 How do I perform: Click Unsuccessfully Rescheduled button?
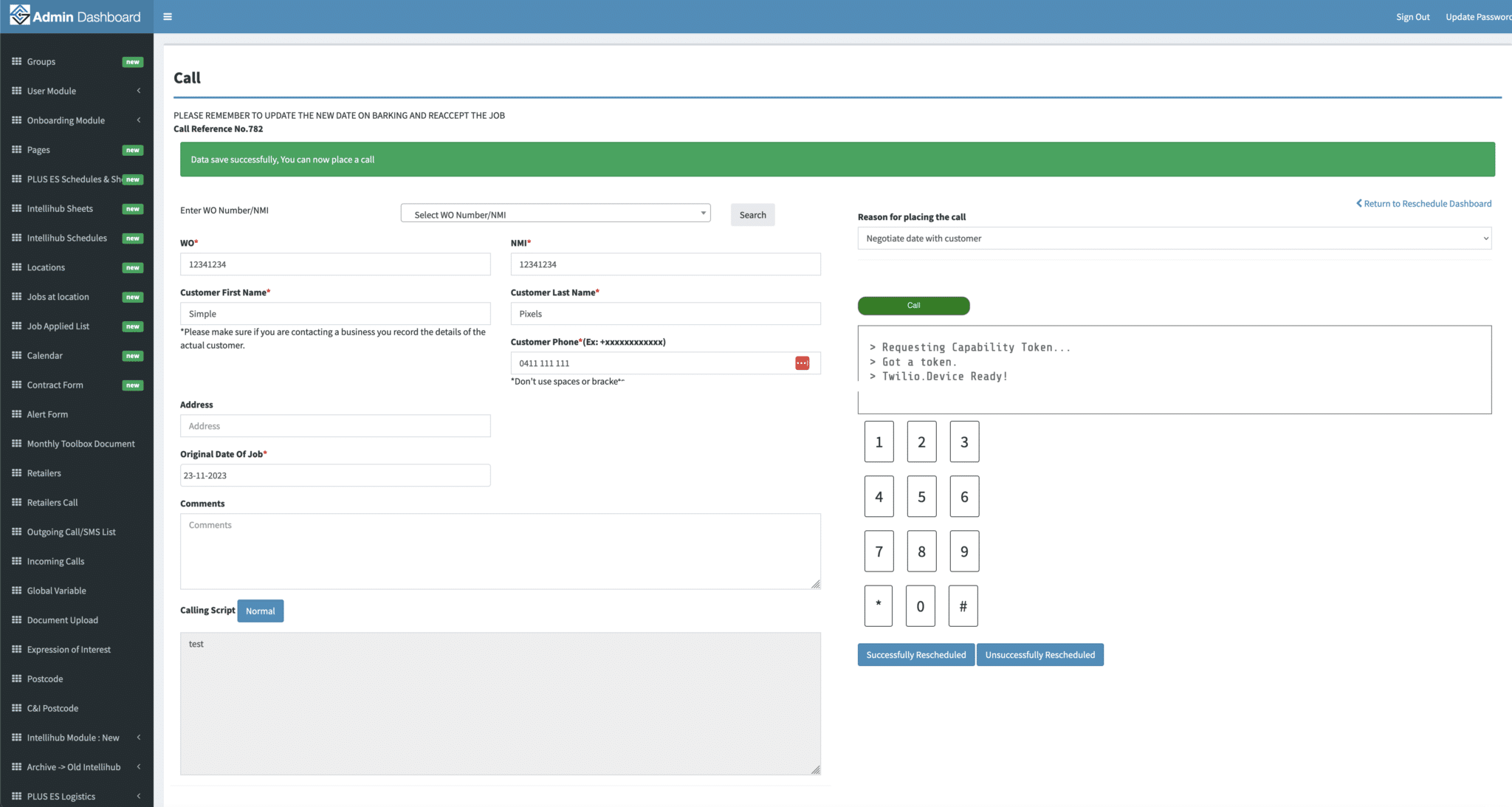[x=1039, y=655]
